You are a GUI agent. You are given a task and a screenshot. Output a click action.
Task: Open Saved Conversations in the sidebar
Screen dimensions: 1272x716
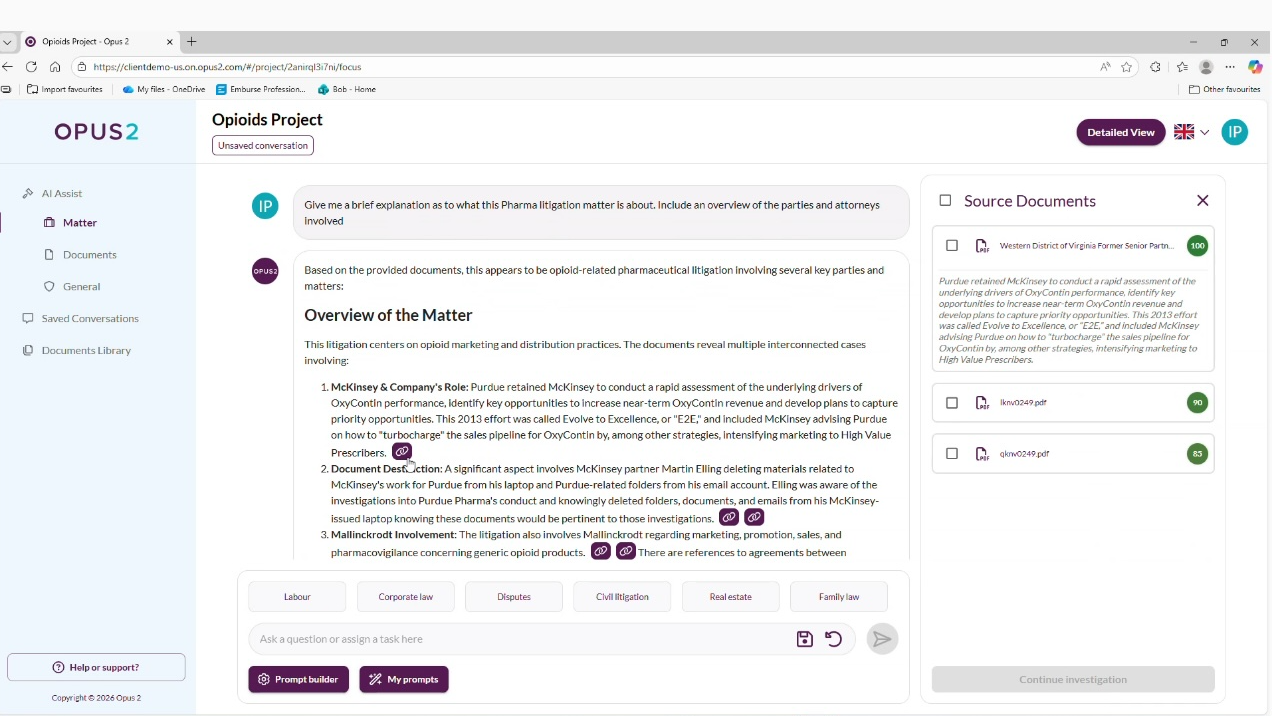(x=89, y=319)
